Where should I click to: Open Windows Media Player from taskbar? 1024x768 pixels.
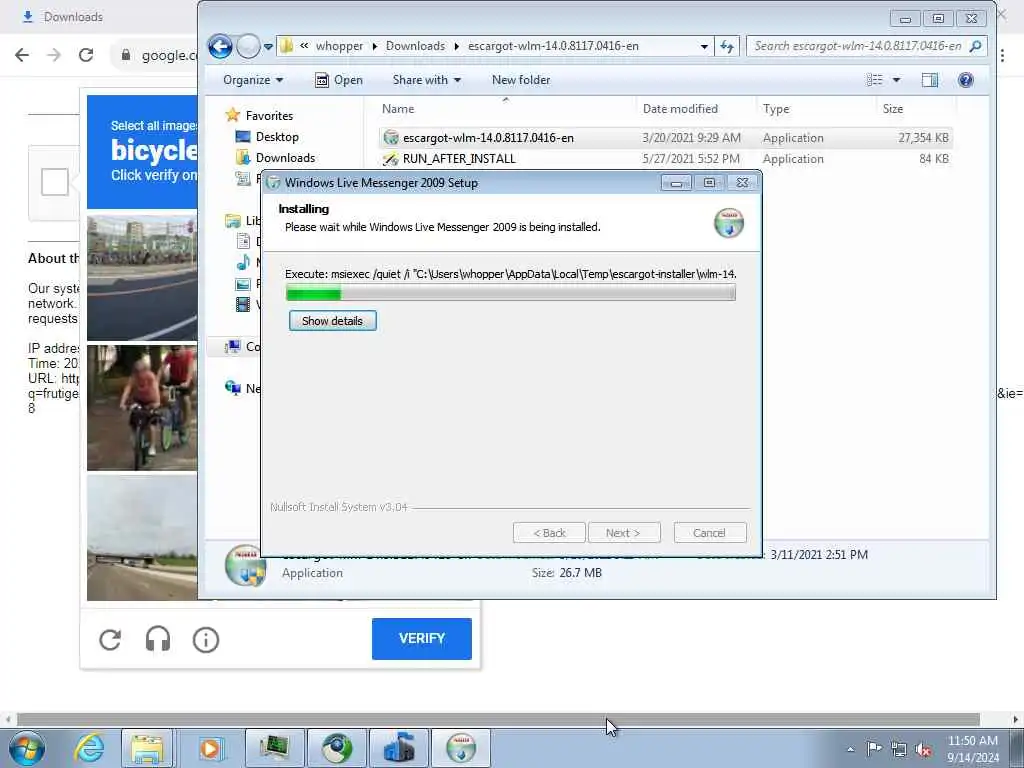(x=210, y=748)
